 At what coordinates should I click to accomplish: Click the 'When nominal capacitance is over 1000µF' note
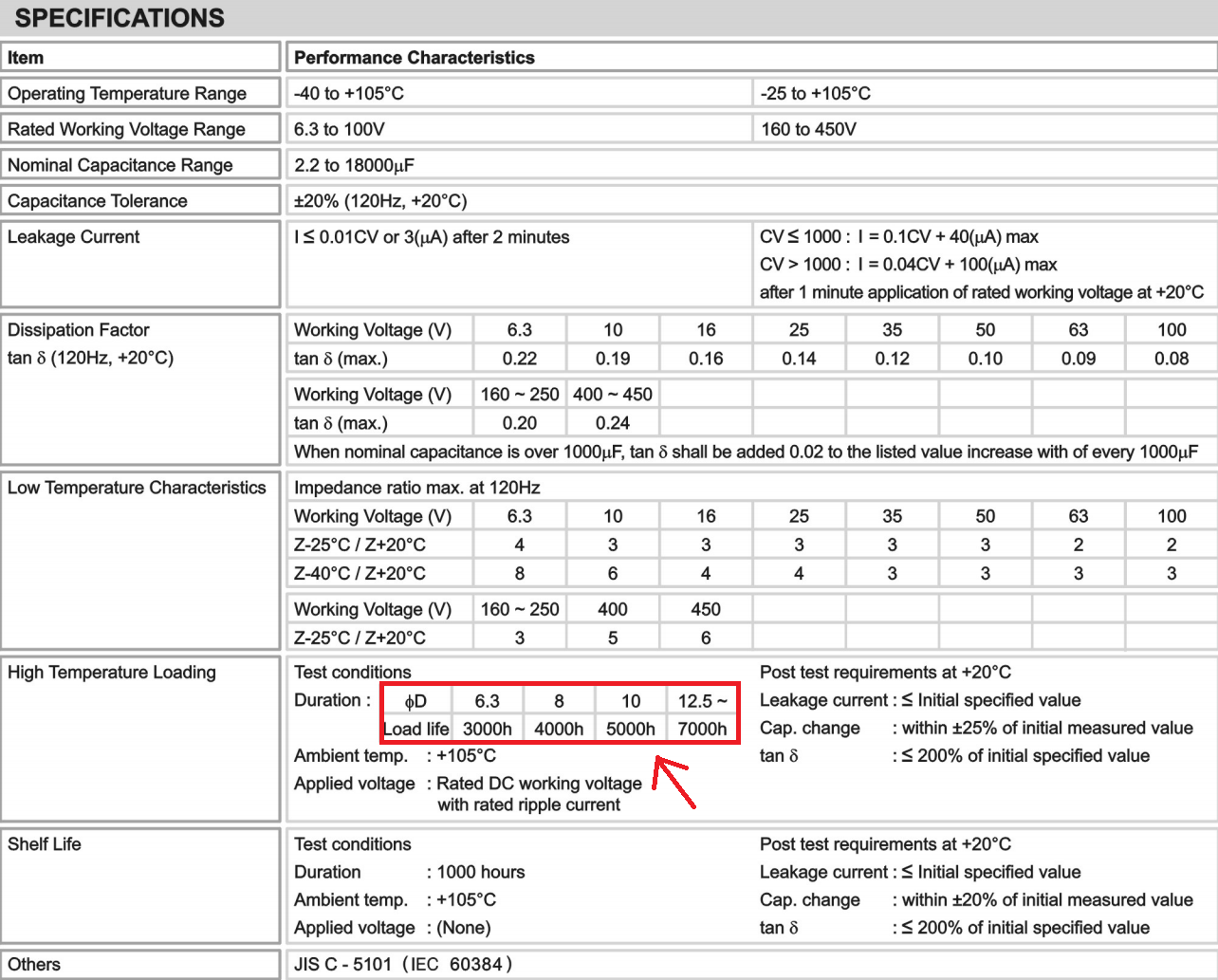(x=747, y=452)
